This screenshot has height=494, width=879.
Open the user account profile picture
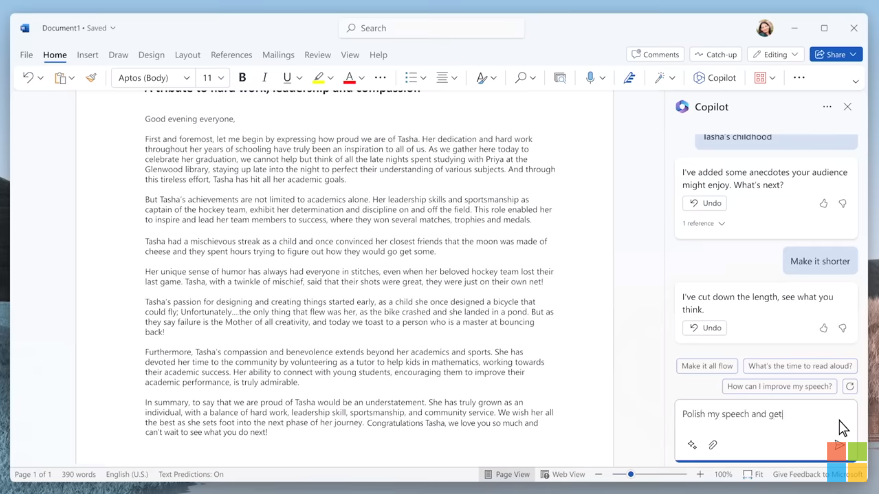(x=765, y=28)
